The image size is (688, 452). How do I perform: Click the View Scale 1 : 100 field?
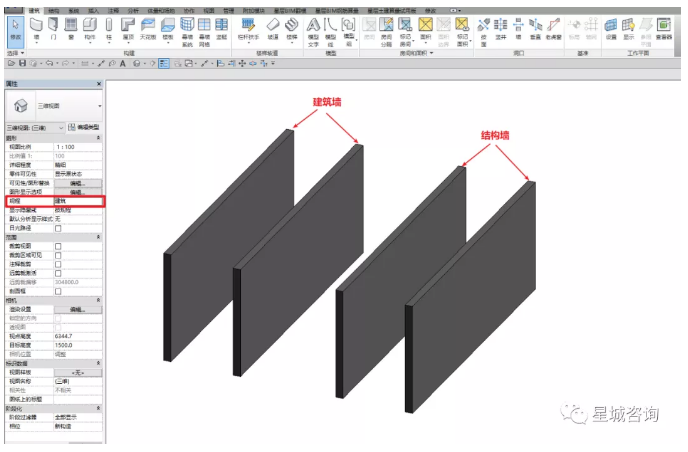coord(78,147)
